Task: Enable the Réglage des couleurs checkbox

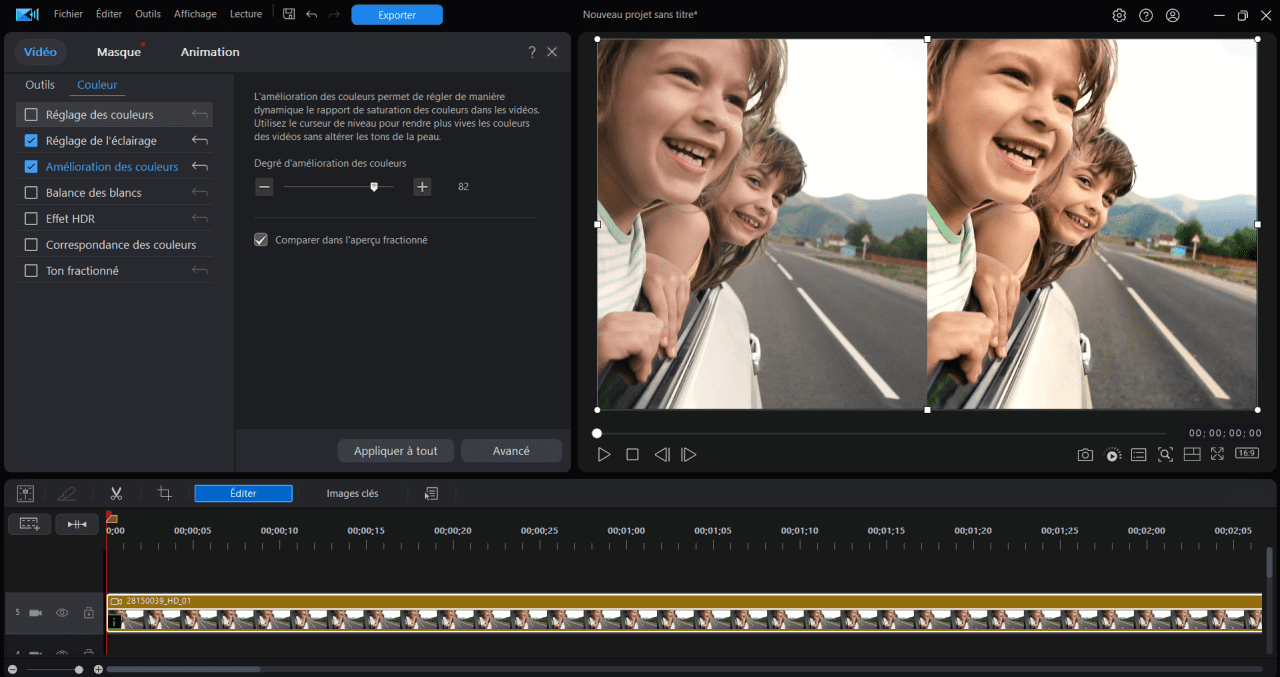Action: click(31, 115)
